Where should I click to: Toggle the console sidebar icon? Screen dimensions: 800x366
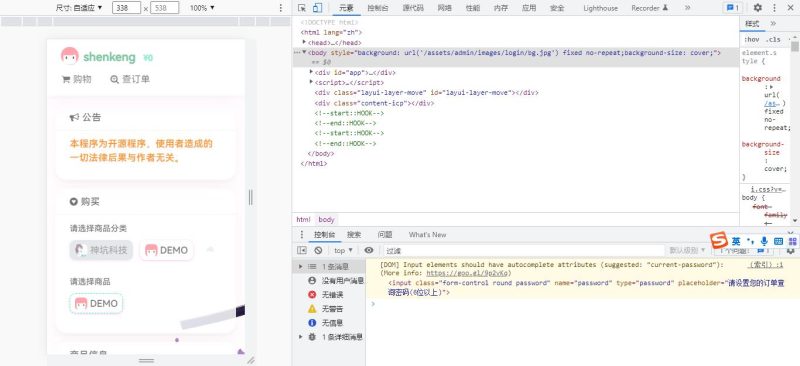302,250
